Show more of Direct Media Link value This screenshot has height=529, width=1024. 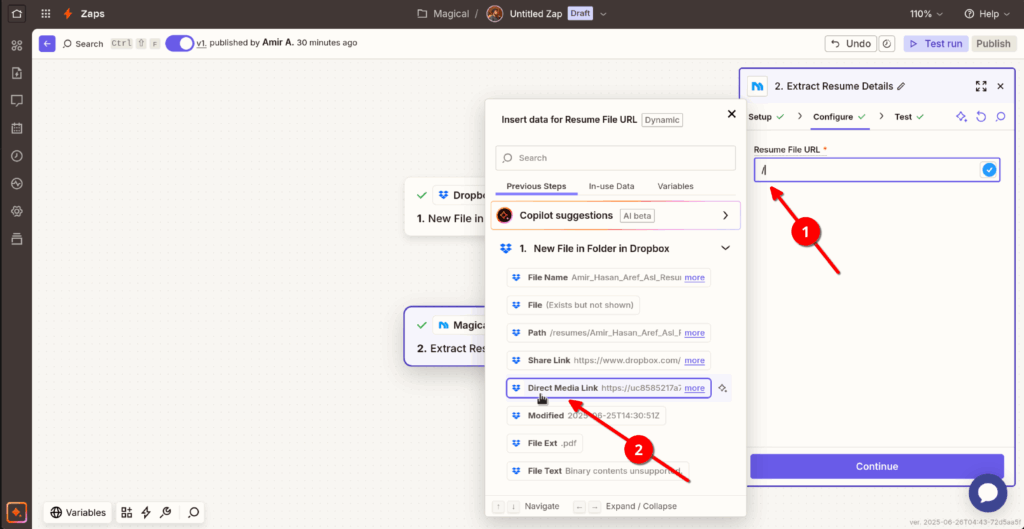[x=694, y=388]
